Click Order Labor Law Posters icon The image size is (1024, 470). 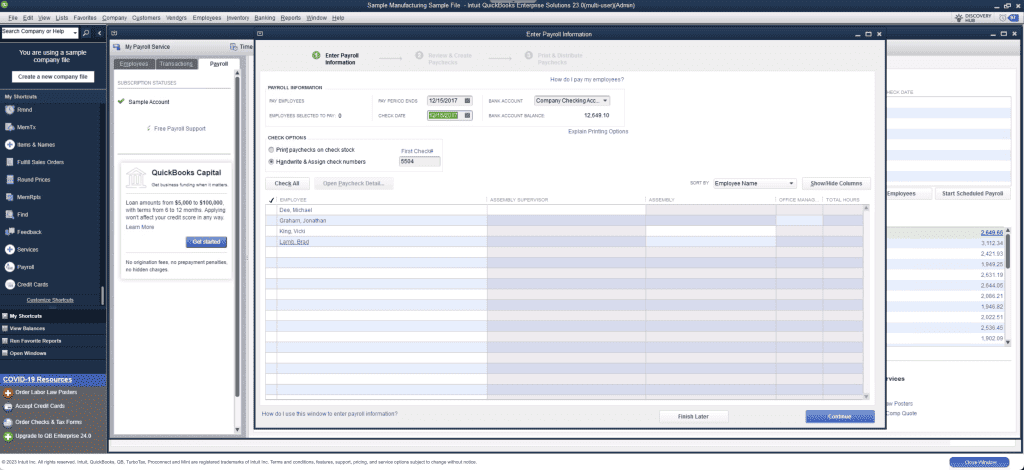point(8,393)
